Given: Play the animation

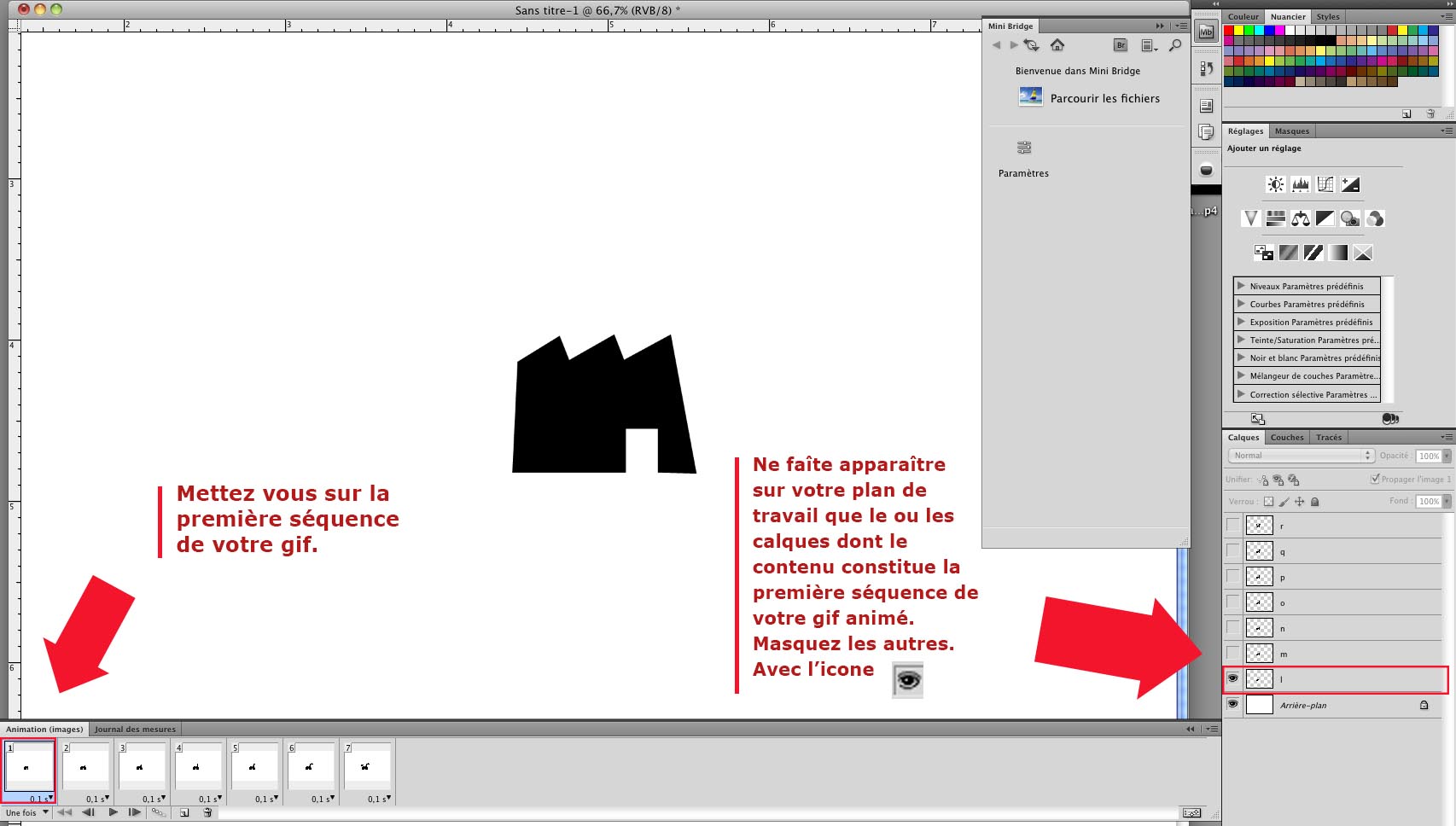Looking at the screenshot, I should coord(113,812).
